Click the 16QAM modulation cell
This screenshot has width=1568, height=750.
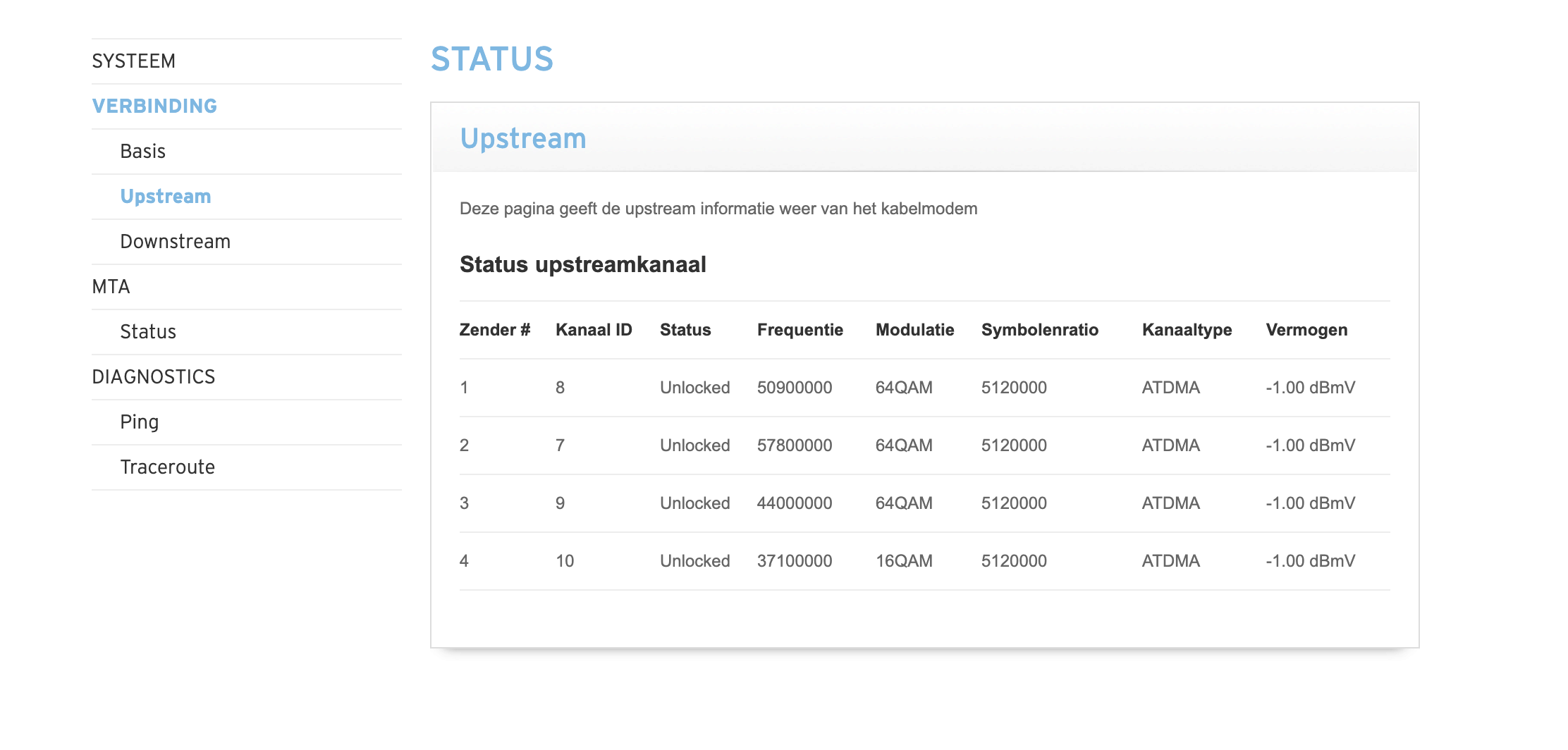click(x=904, y=561)
